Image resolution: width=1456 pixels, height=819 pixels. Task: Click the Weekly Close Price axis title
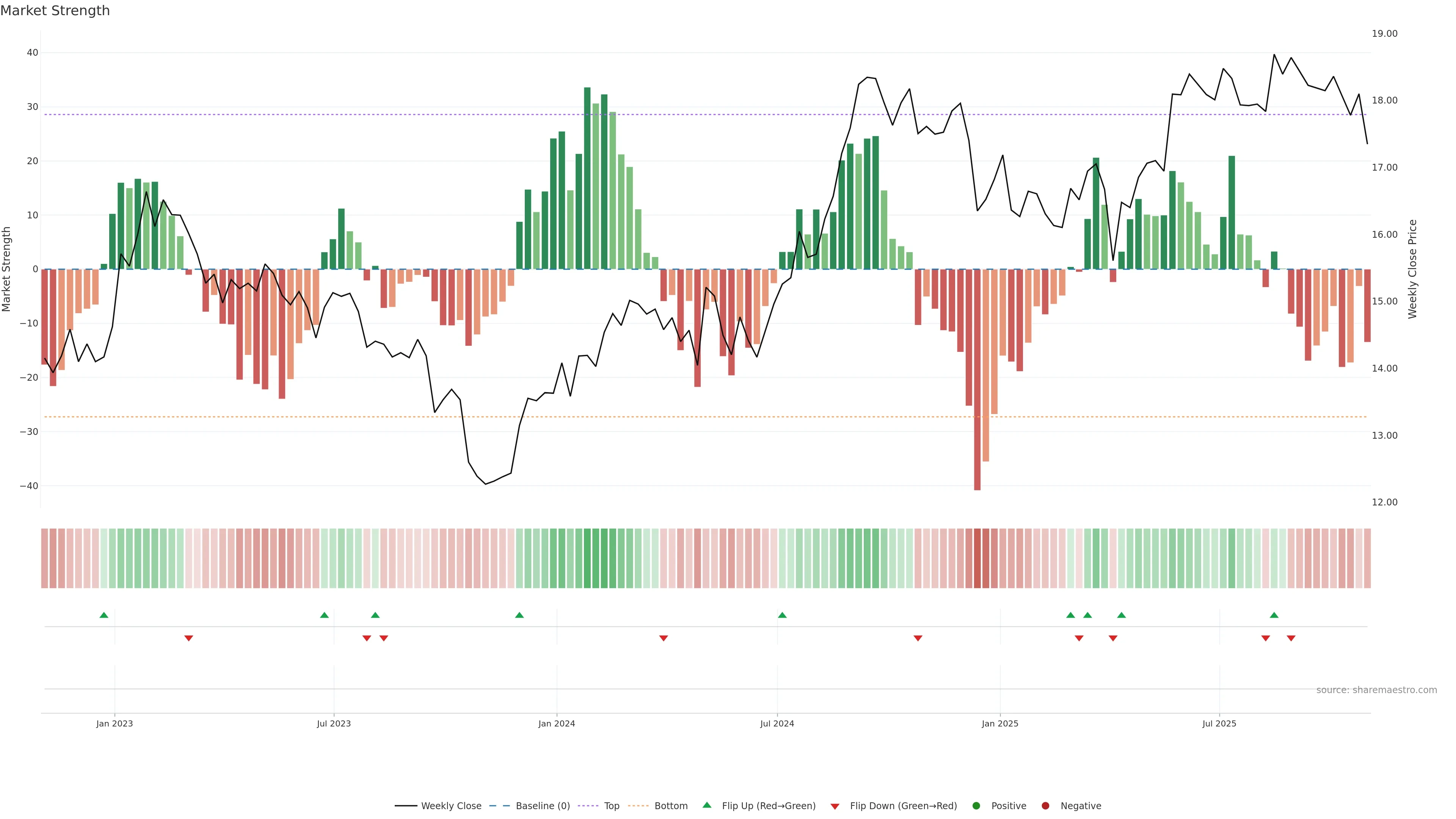click(1413, 269)
